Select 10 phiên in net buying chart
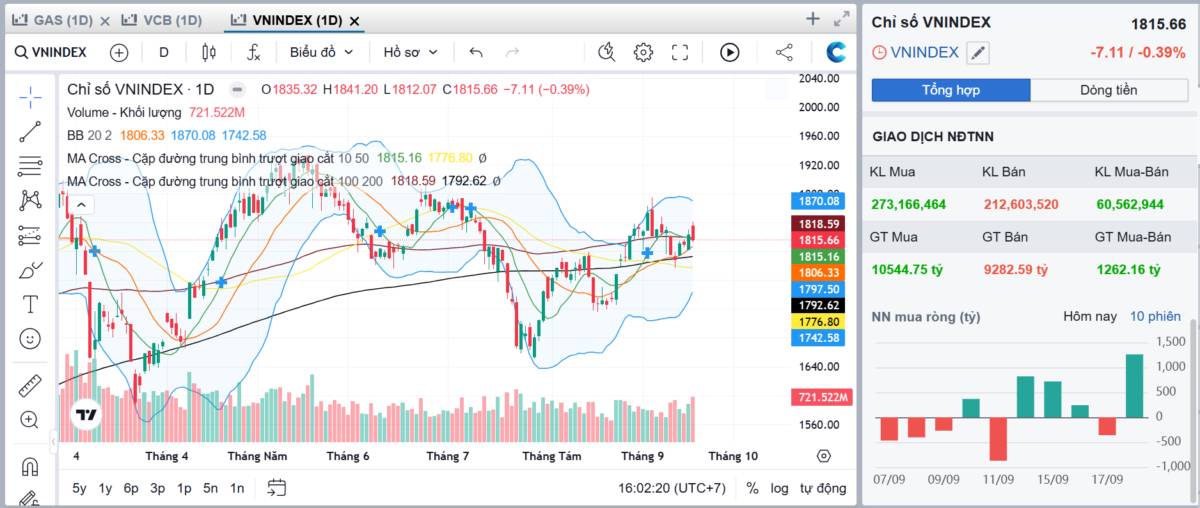This screenshot has width=1200, height=508. [x=1155, y=316]
